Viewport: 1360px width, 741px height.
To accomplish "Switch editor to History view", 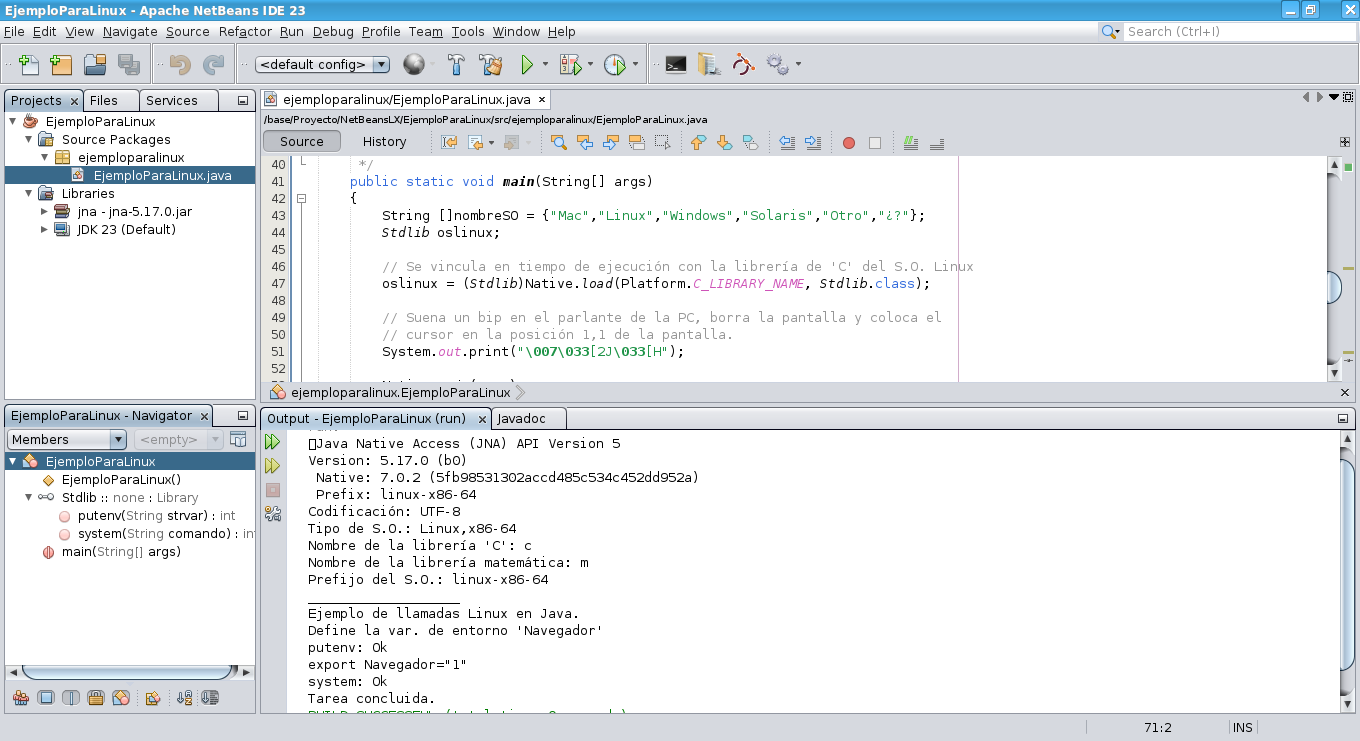I will pyautogui.click(x=384, y=142).
